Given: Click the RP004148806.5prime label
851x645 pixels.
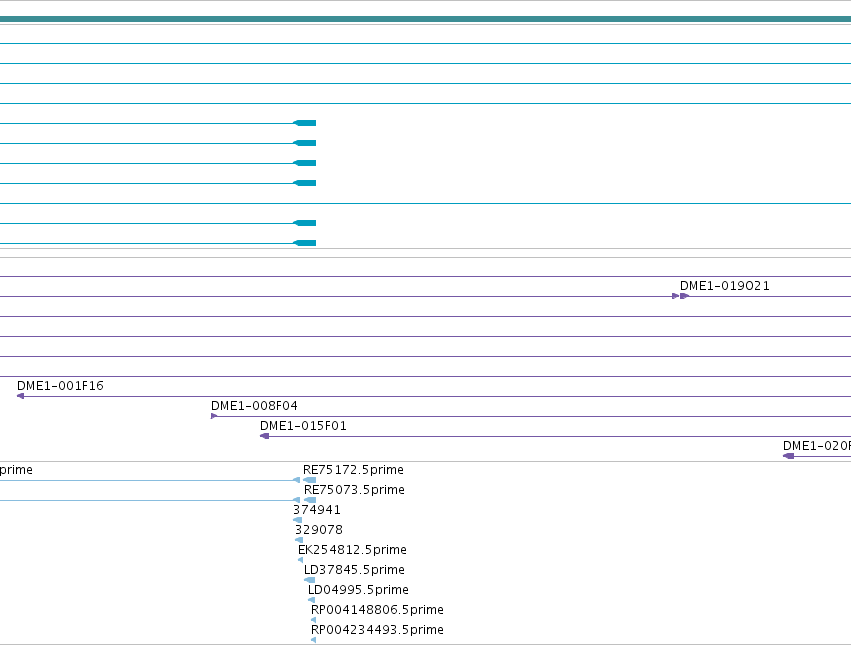Looking at the screenshot, I should (x=377, y=610).
